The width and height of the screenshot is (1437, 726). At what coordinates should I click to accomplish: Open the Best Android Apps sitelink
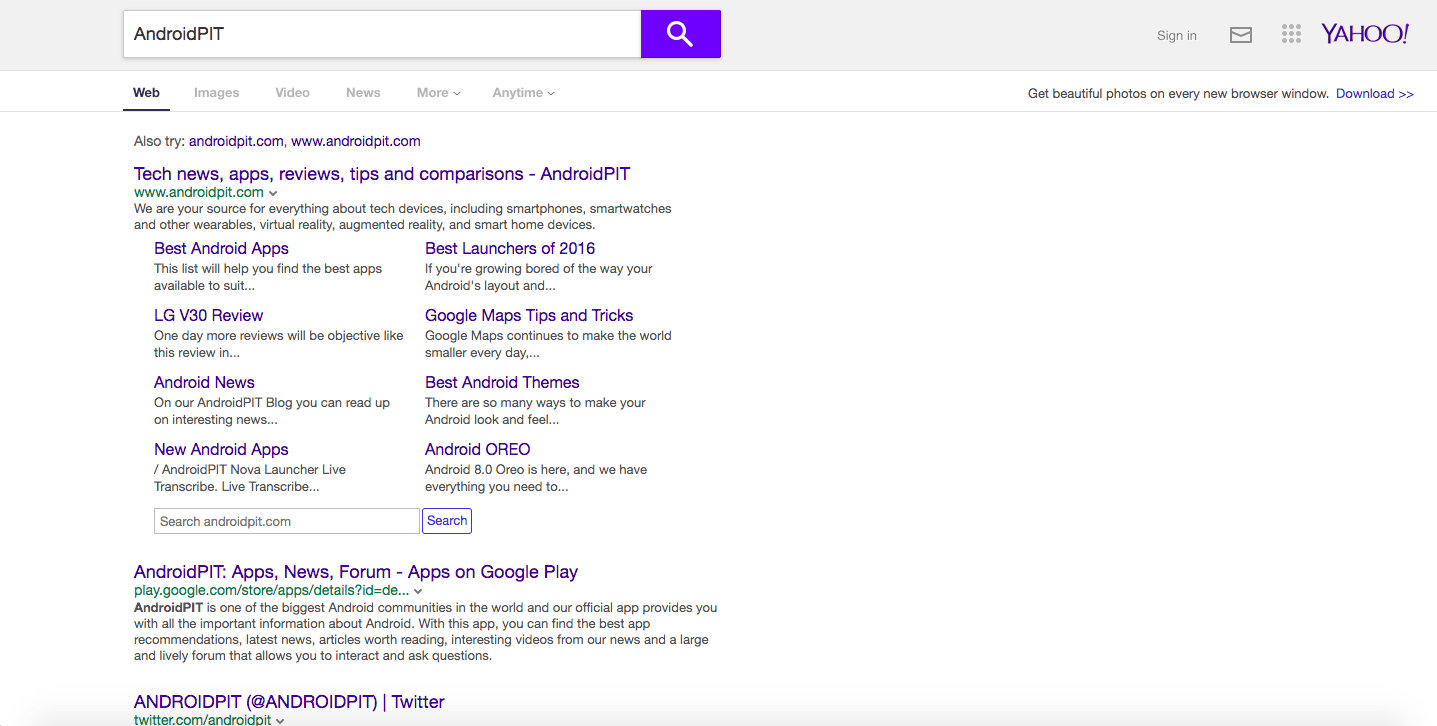click(x=221, y=248)
